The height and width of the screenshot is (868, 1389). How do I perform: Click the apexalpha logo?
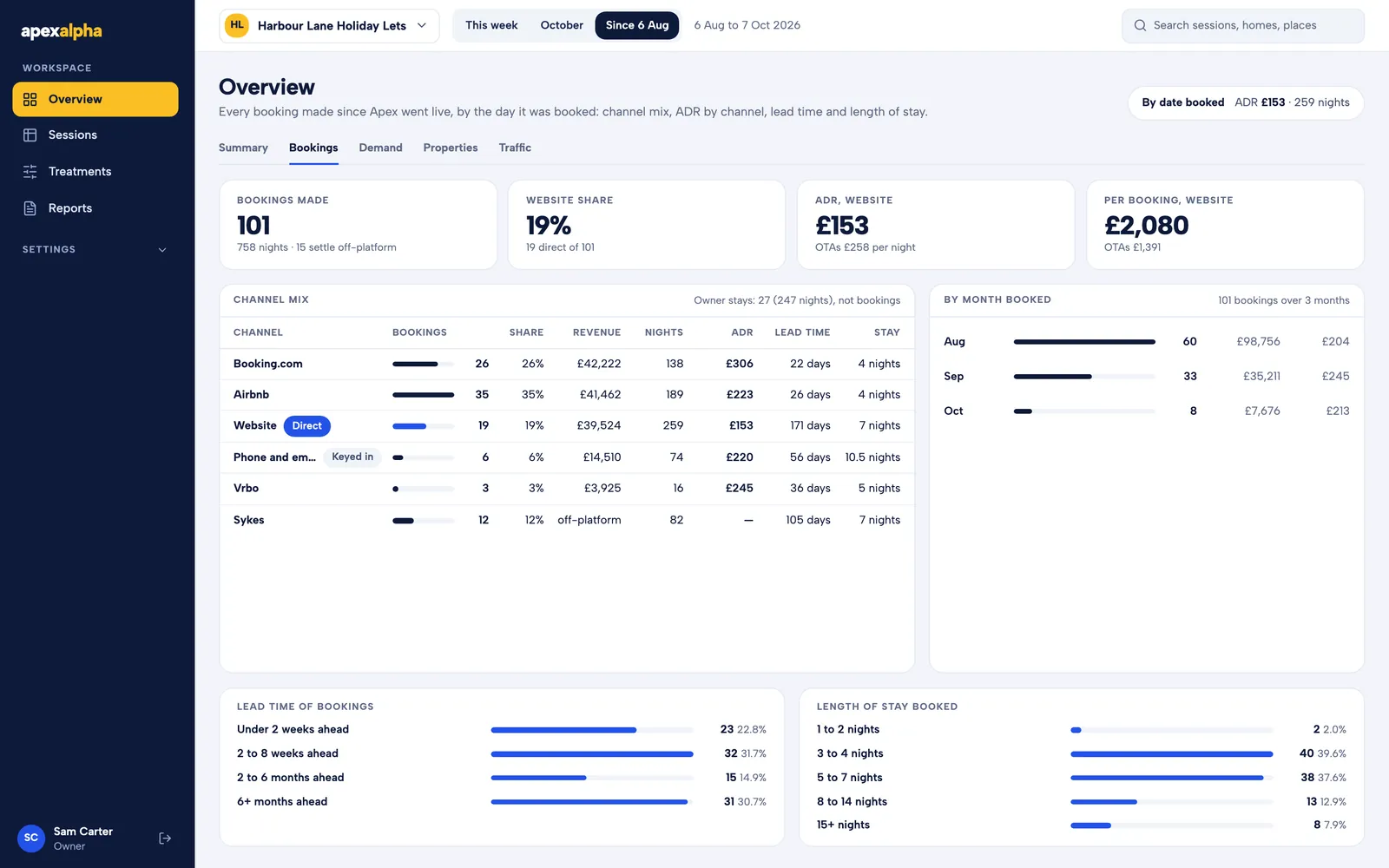(62, 31)
